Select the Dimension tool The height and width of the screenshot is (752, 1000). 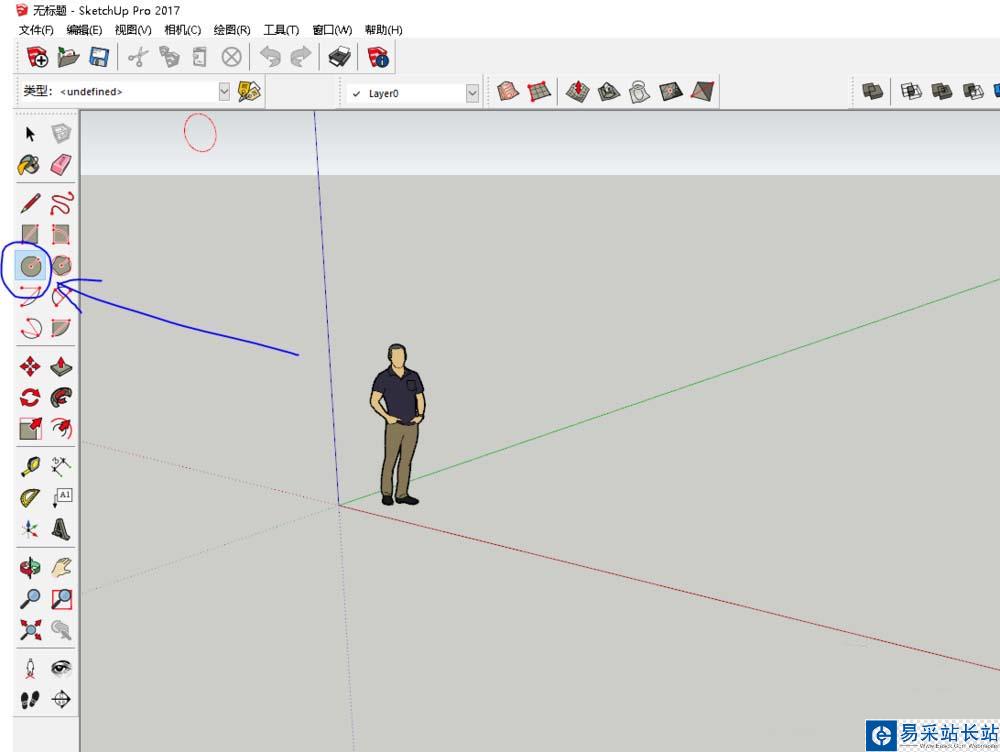(61, 467)
